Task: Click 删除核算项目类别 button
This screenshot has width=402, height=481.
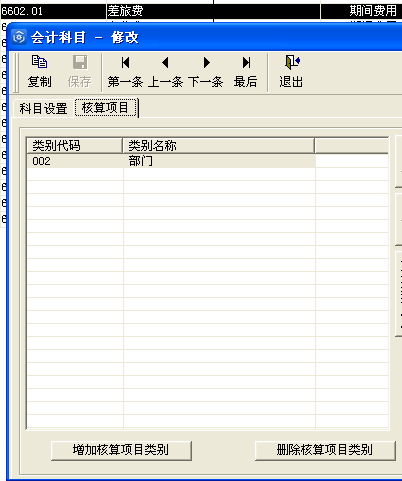Action: coord(325,450)
